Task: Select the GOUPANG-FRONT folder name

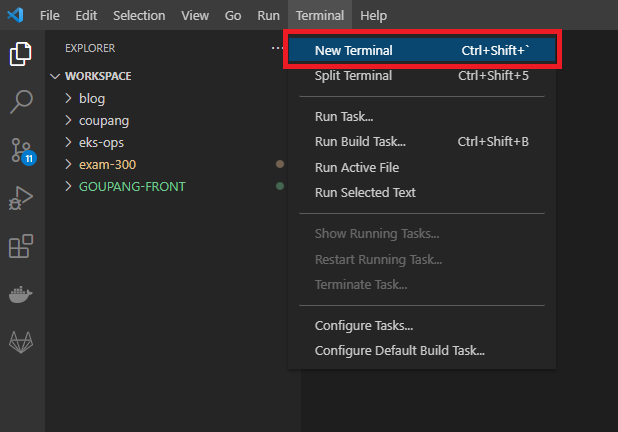Action: pyautogui.click(x=132, y=186)
